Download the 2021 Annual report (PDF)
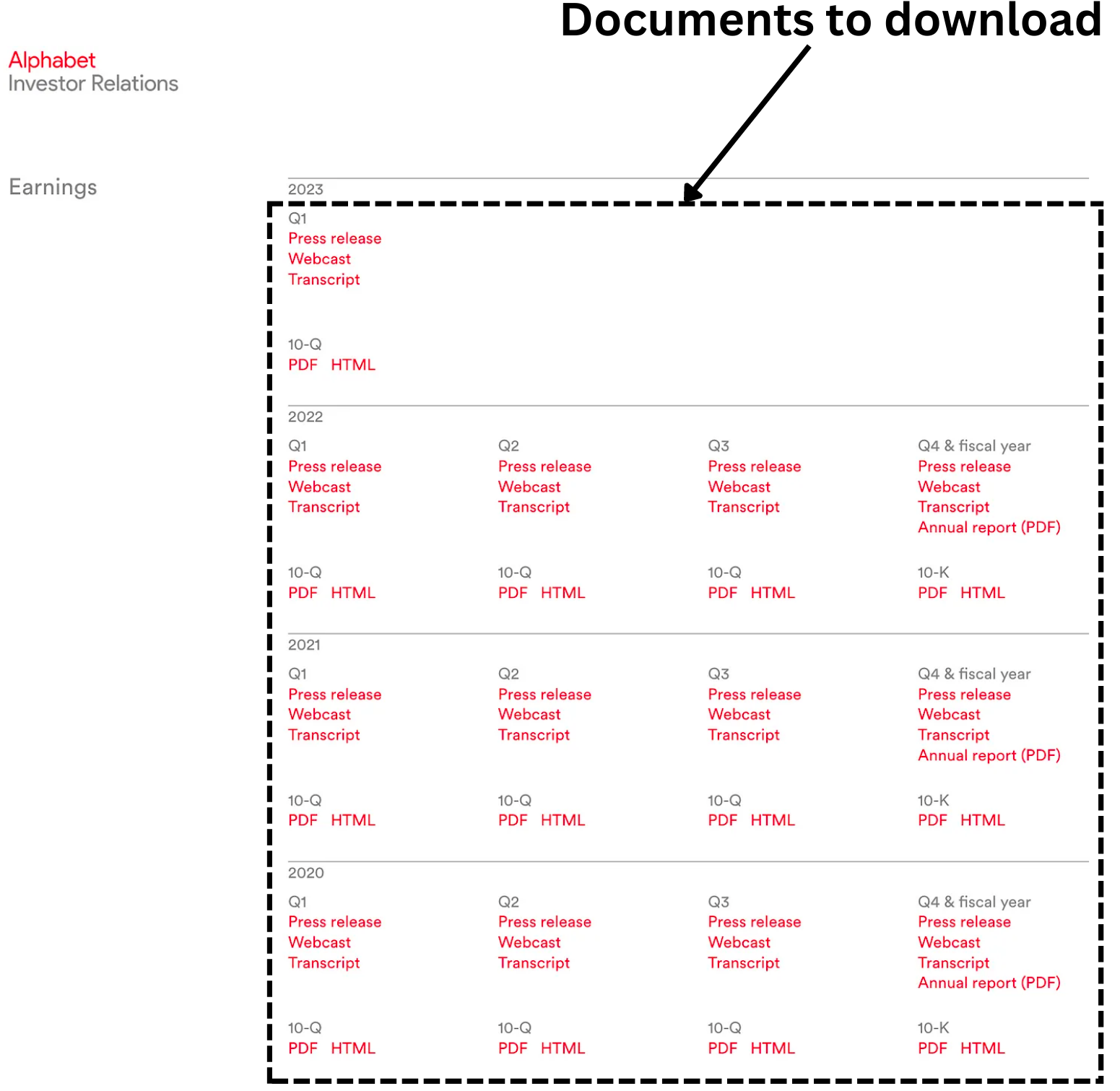Image resolution: width=1120 pixels, height=1091 pixels. pos(989,755)
